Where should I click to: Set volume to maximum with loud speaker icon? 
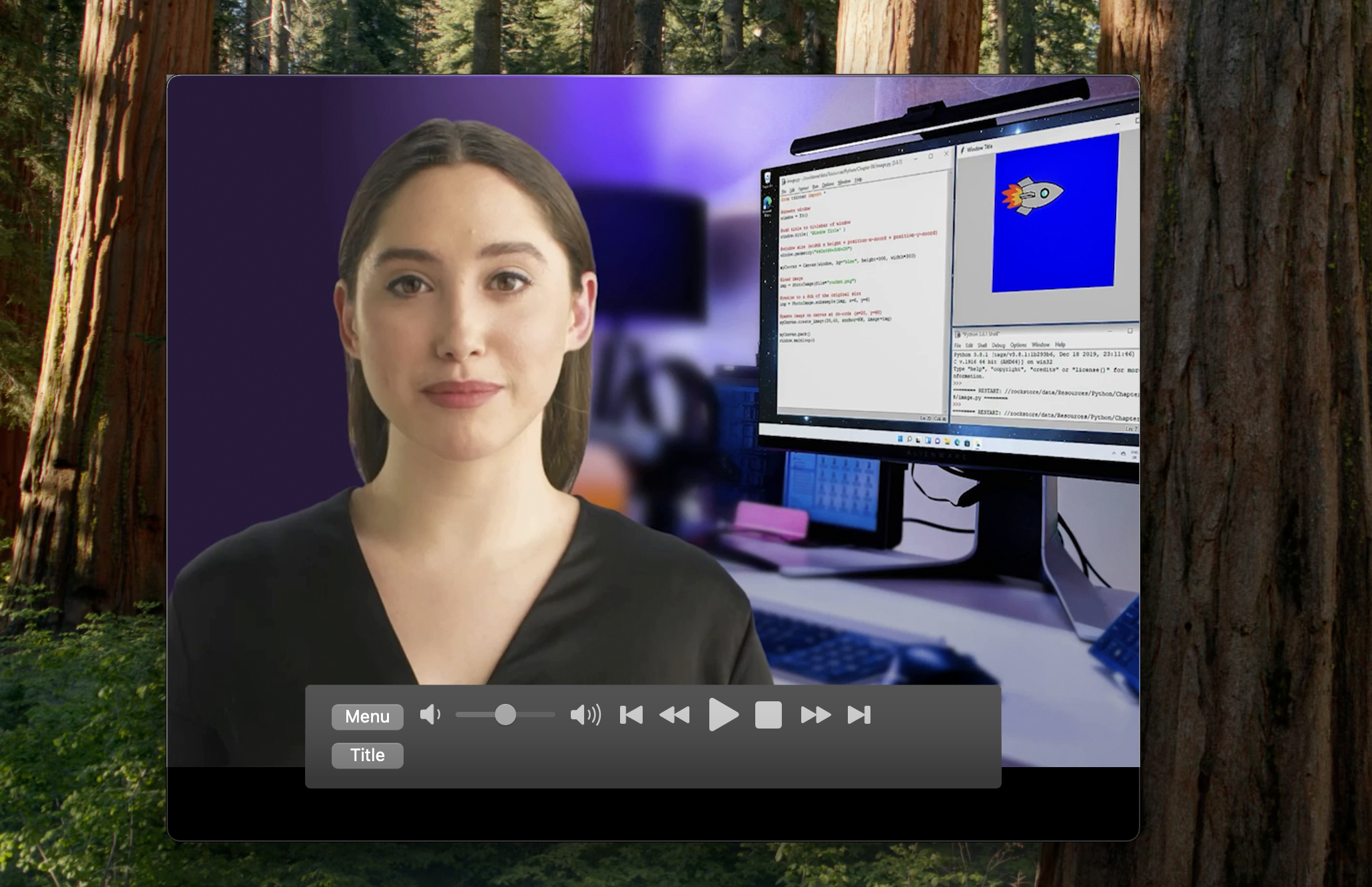click(x=585, y=715)
